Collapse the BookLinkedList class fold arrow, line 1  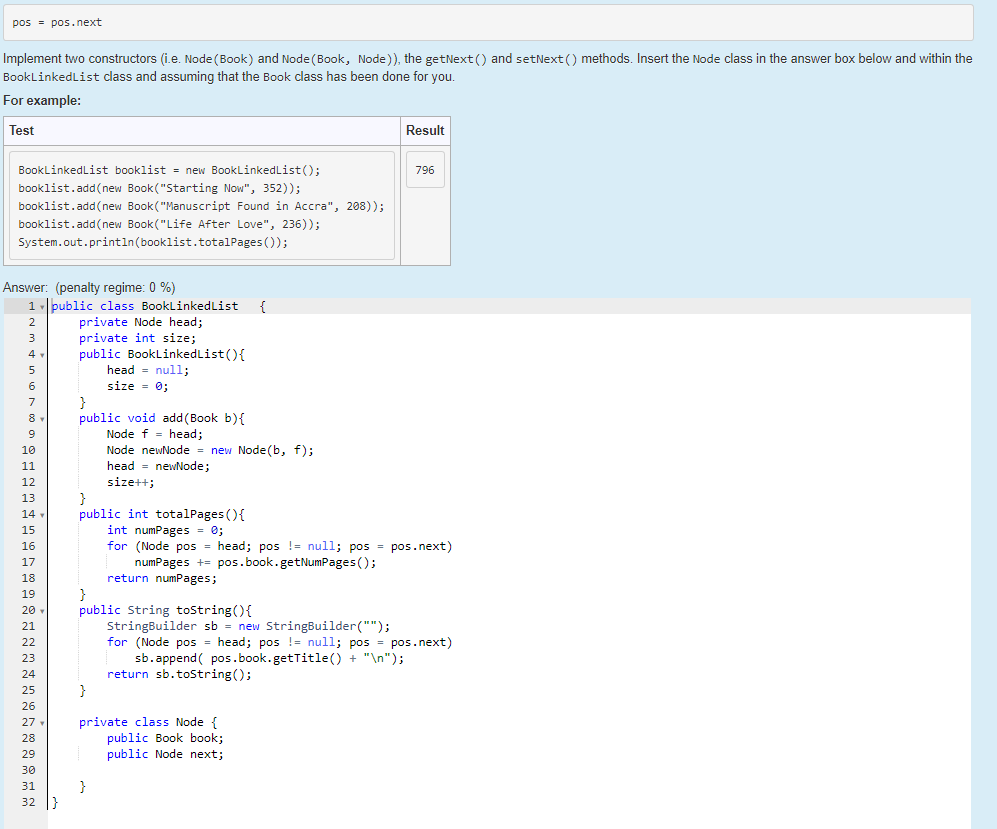(x=43, y=307)
